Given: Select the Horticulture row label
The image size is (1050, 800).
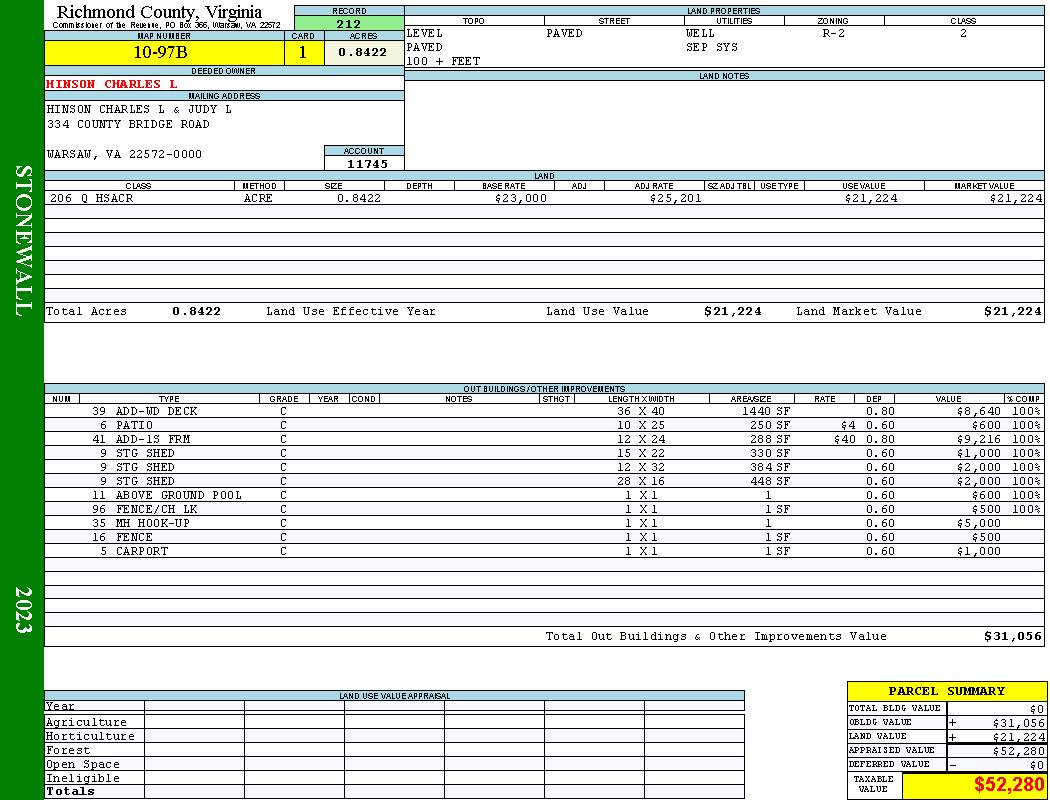Looking at the screenshot, I should pyautogui.click(x=90, y=736).
